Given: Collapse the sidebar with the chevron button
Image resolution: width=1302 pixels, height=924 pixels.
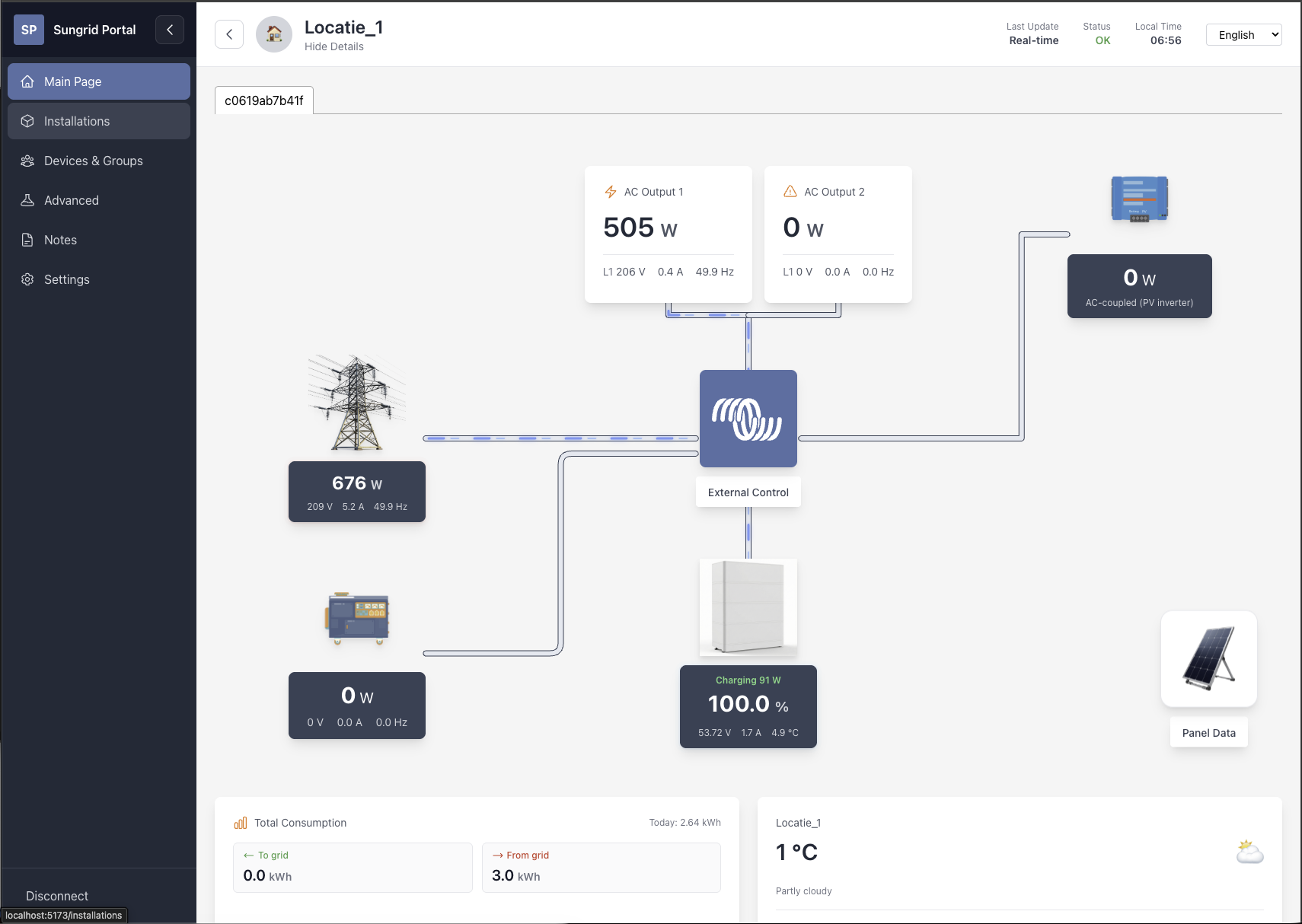Looking at the screenshot, I should pos(170,30).
